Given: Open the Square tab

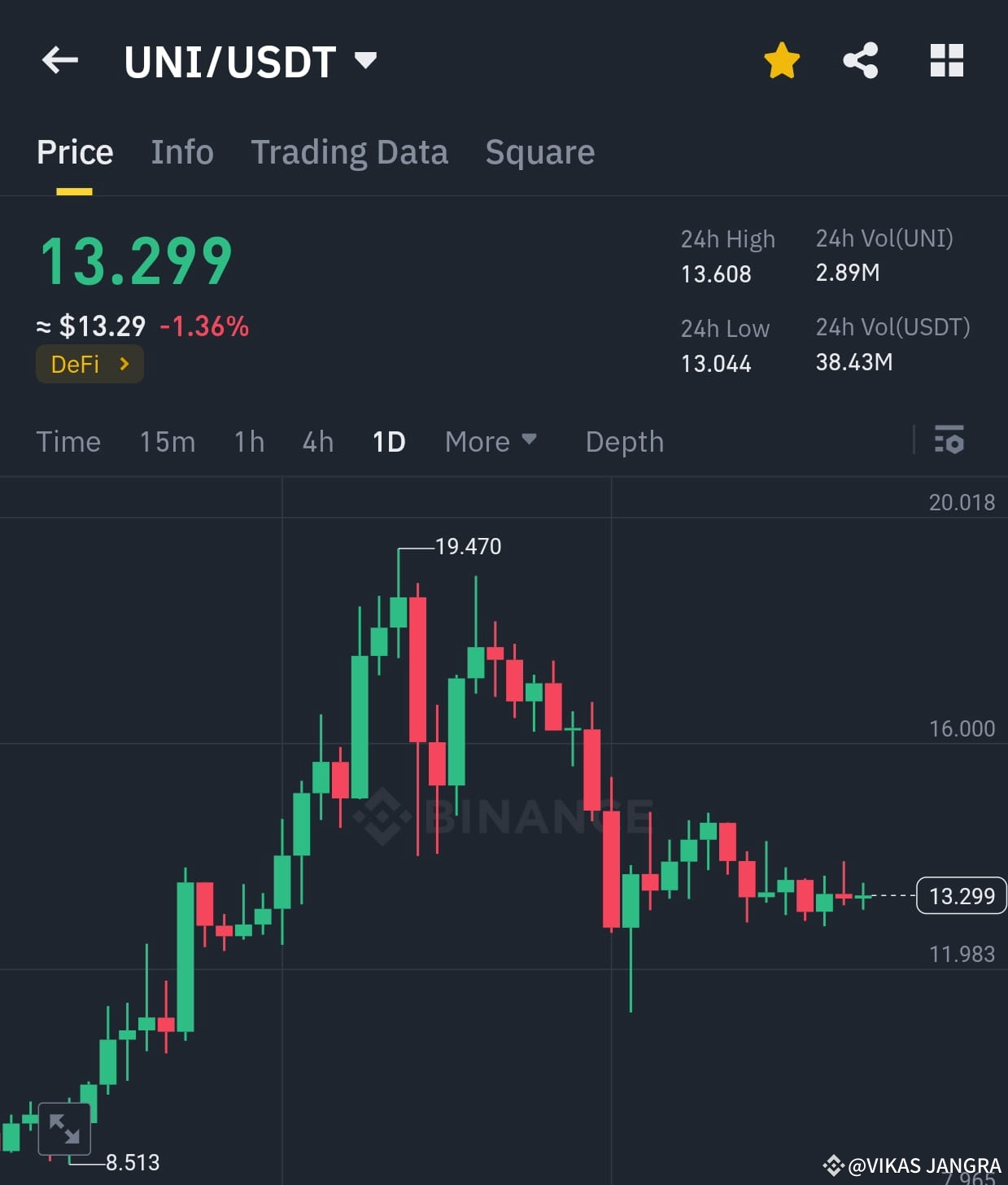Looking at the screenshot, I should [539, 152].
